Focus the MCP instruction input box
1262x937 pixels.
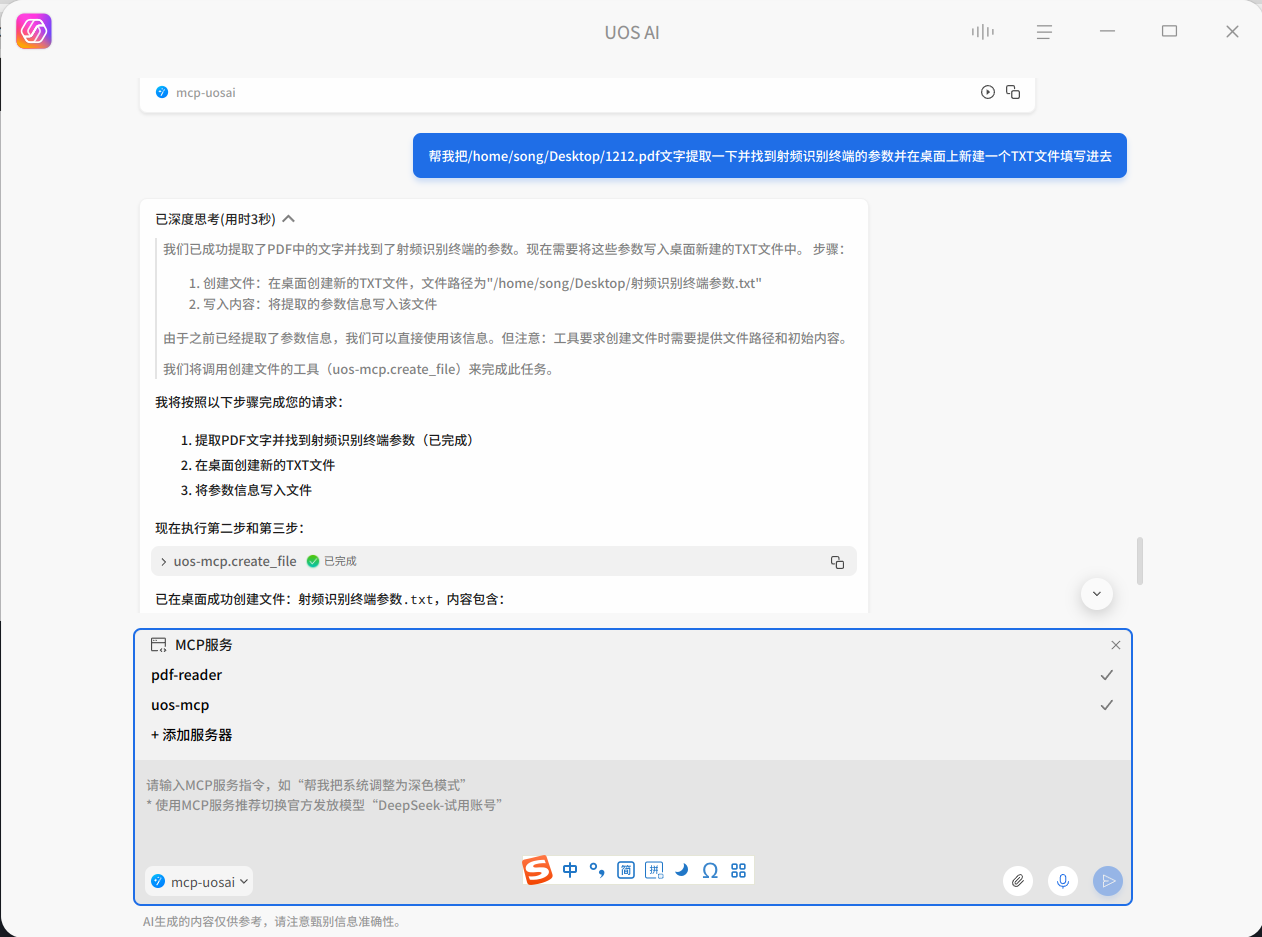633,810
